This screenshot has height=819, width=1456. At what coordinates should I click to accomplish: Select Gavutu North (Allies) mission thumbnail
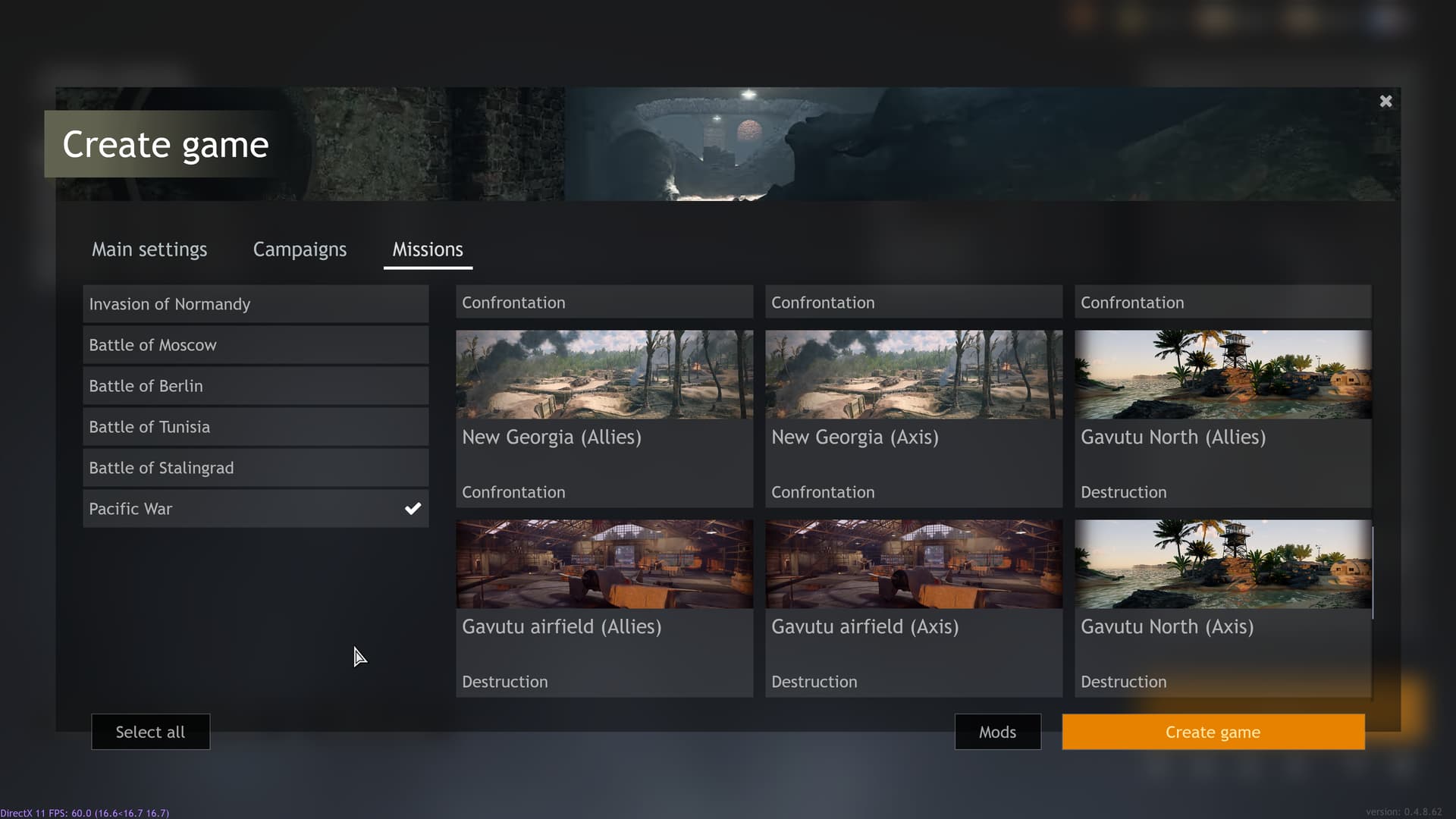(1222, 375)
